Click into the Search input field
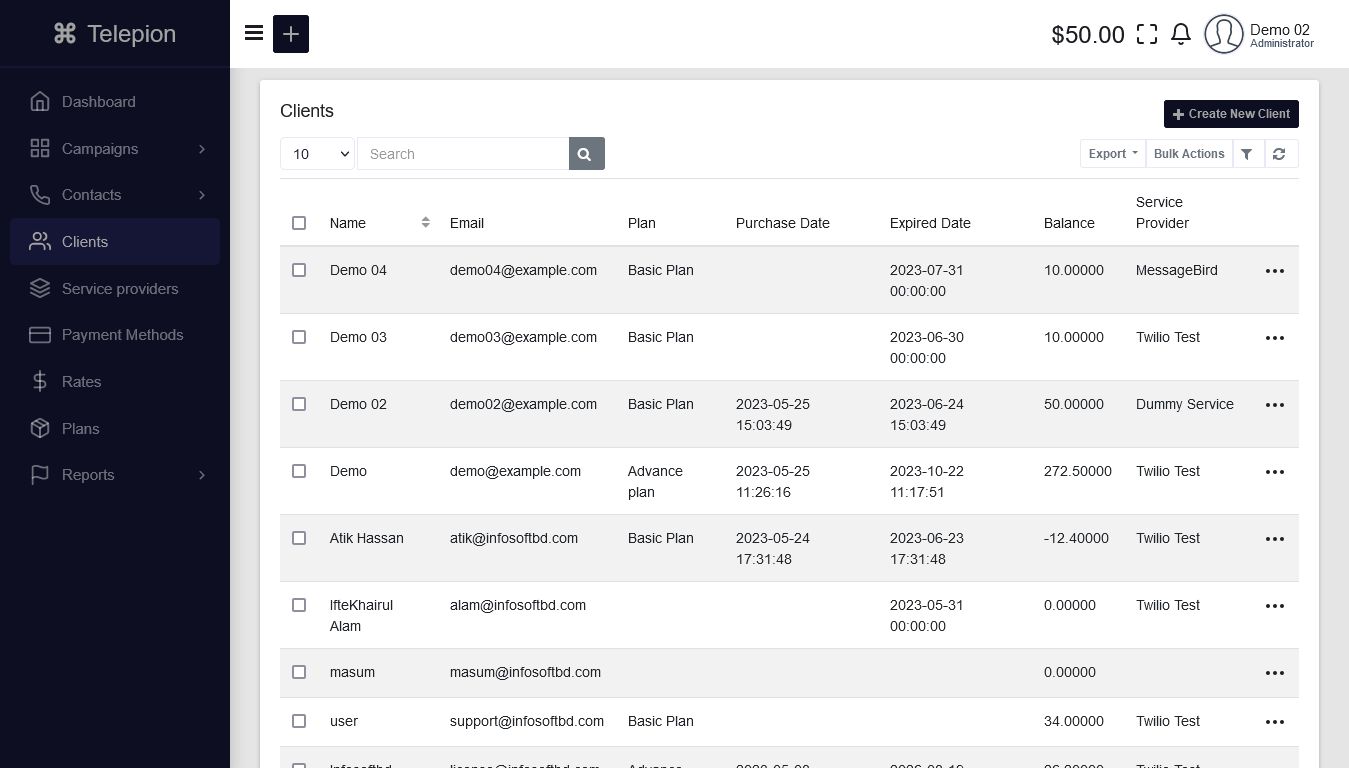 [x=463, y=154]
